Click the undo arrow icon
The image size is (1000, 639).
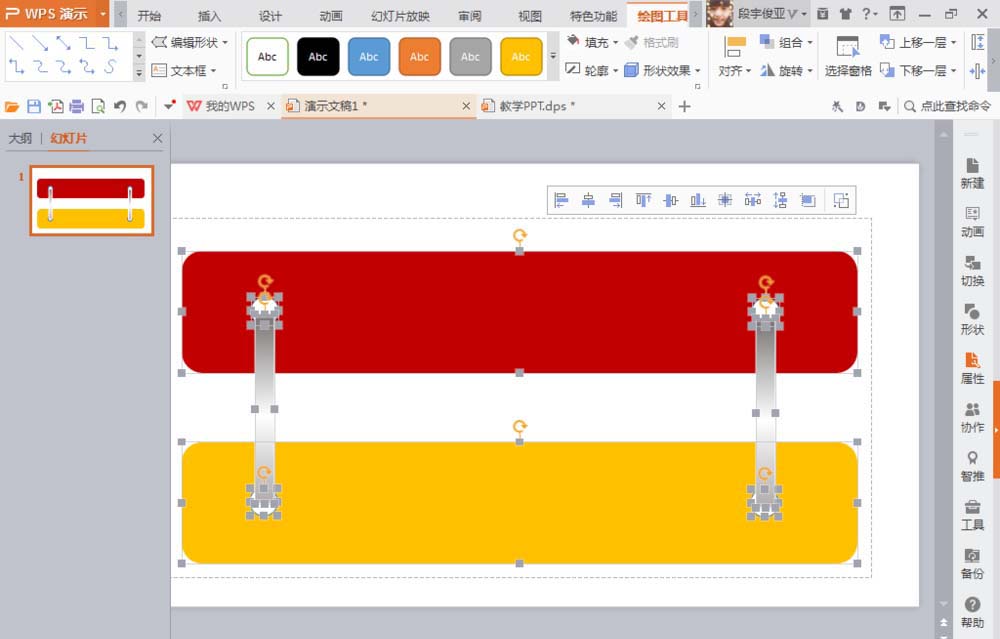click(120, 106)
